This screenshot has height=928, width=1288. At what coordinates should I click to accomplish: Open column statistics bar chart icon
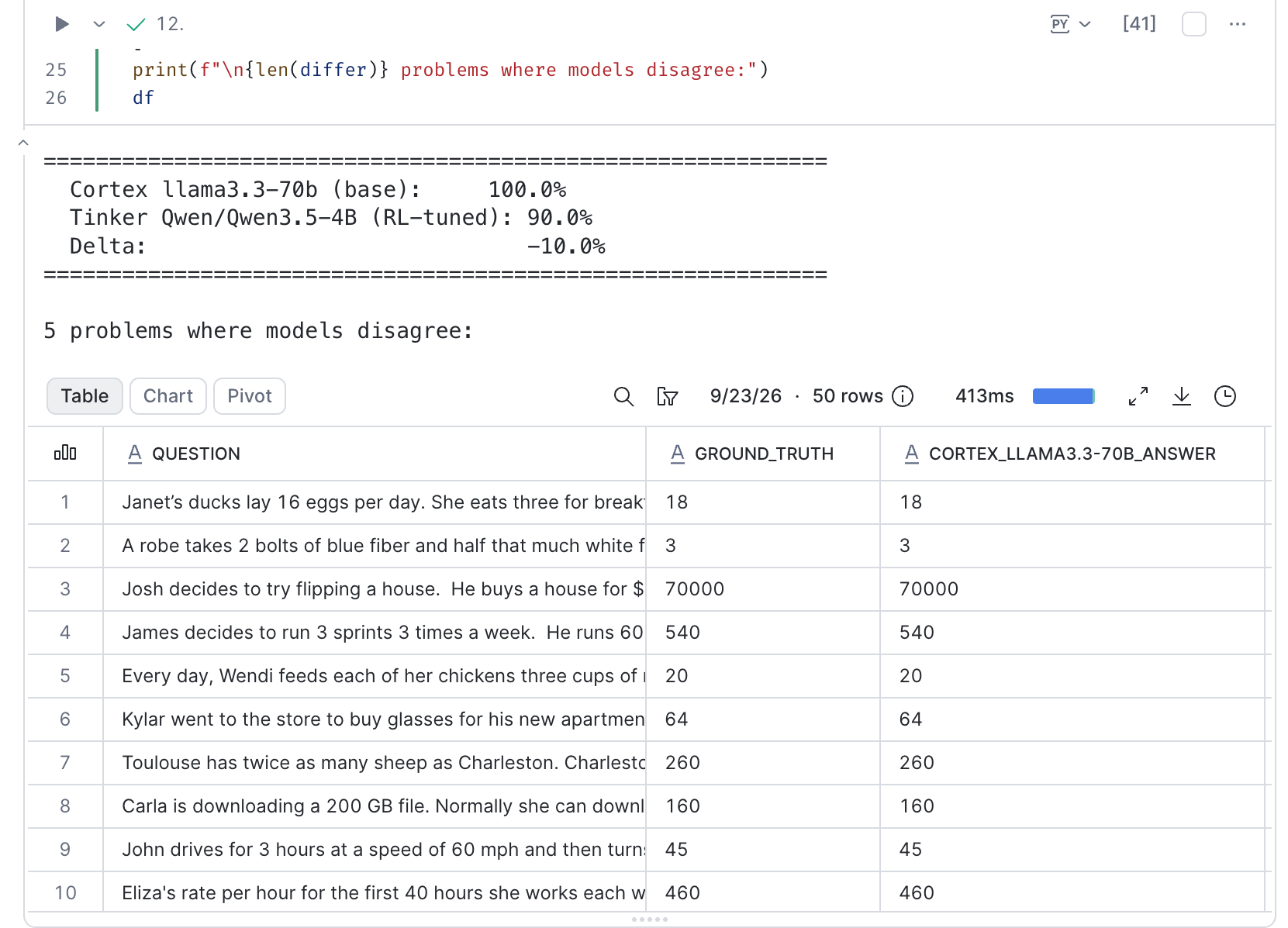point(65,453)
